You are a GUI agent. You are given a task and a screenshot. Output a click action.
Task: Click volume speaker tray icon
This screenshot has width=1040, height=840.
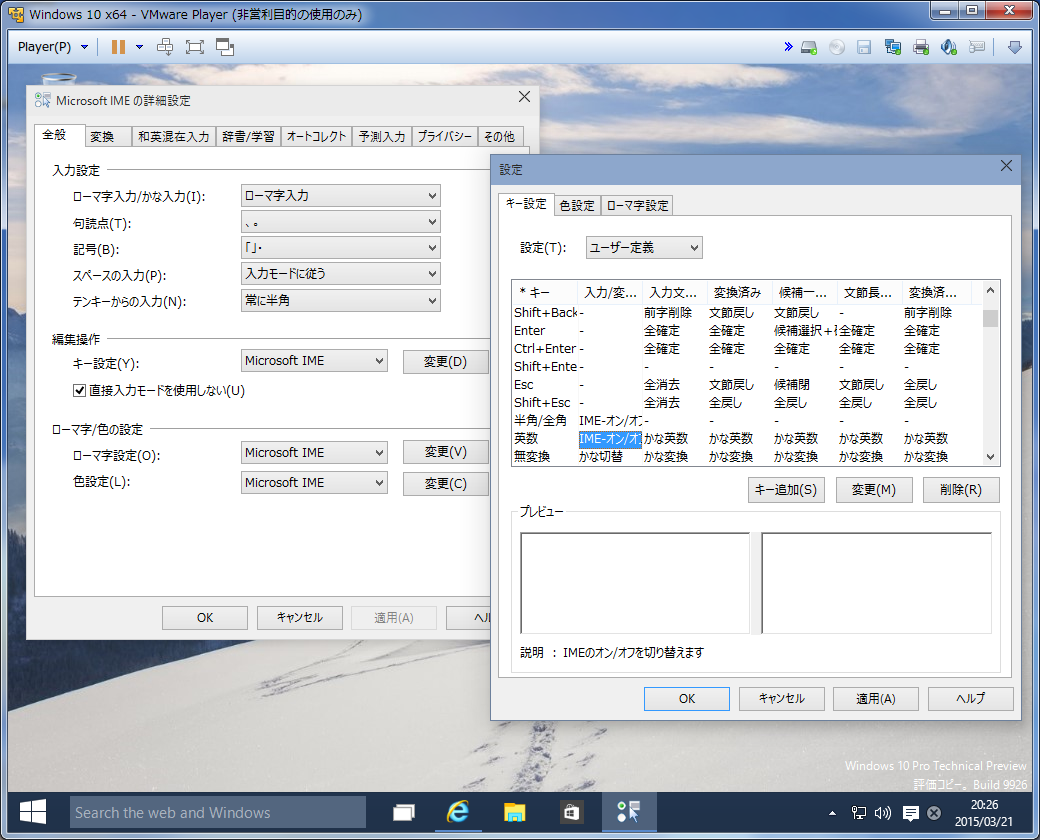click(883, 813)
